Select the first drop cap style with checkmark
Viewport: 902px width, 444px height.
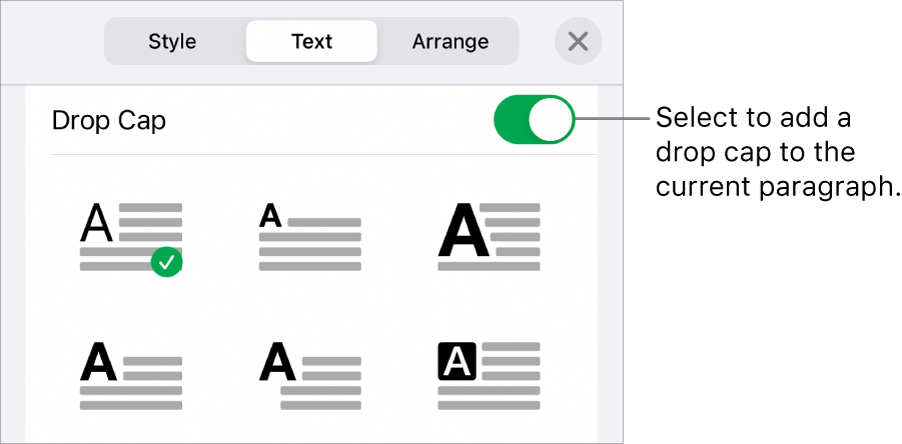click(131, 237)
